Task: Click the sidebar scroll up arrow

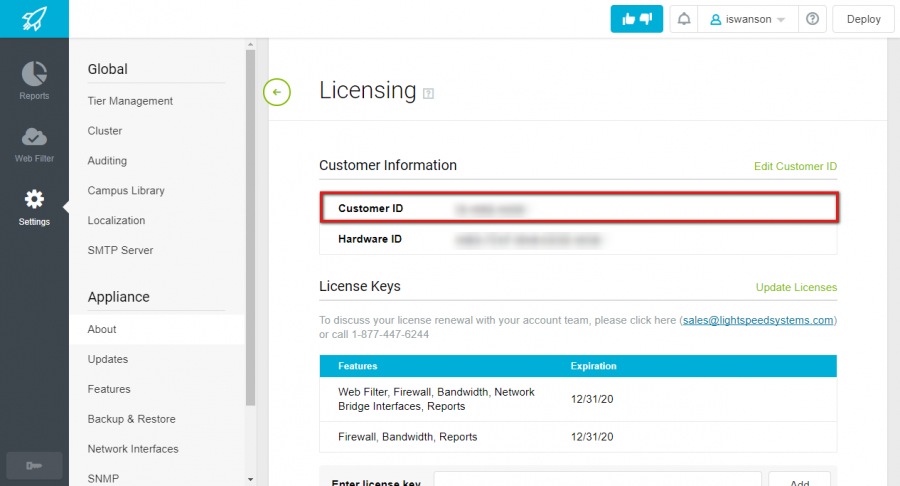Action: coord(250,44)
